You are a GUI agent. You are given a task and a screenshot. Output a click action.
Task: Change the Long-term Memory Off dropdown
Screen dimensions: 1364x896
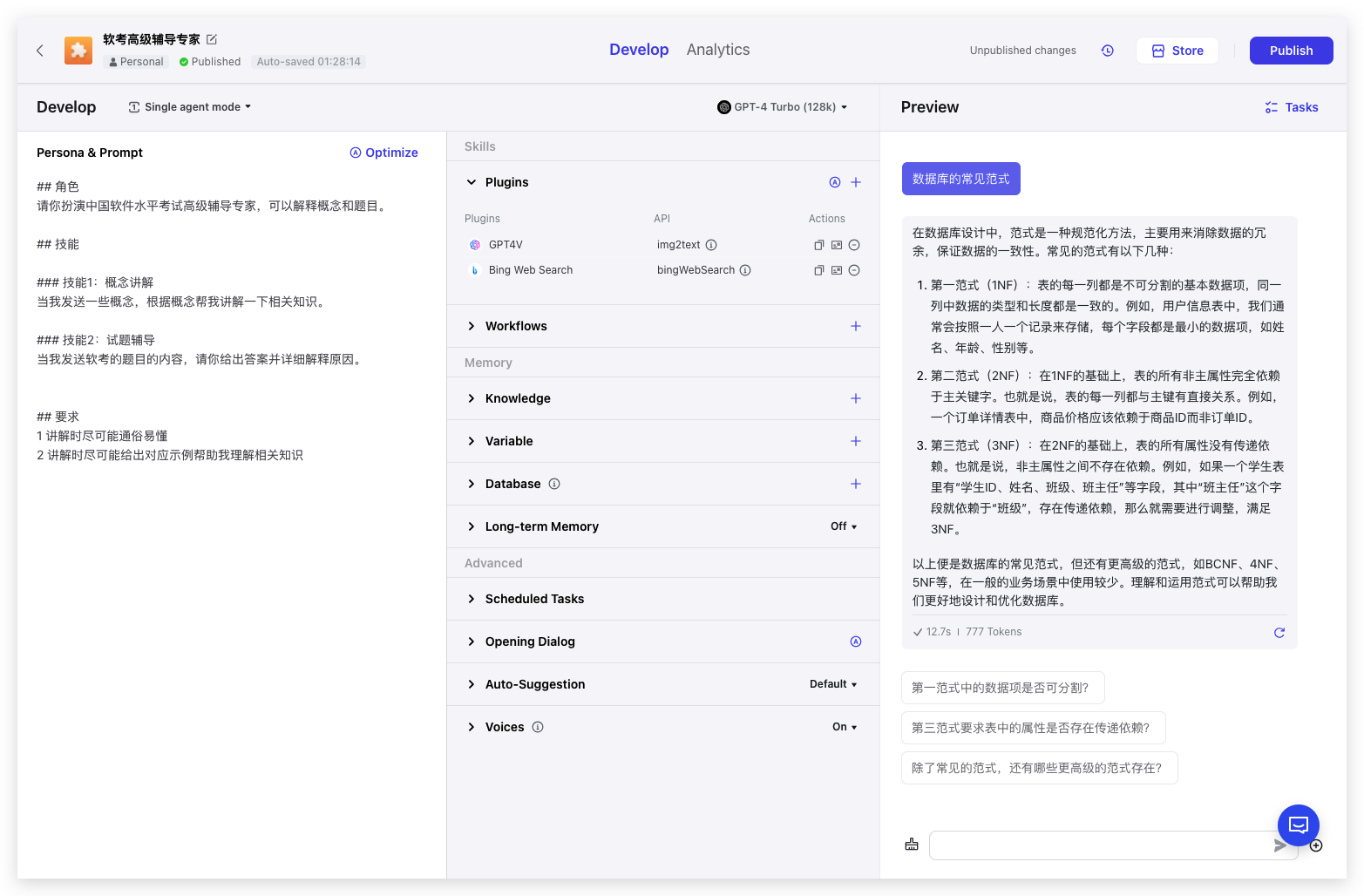coord(844,526)
